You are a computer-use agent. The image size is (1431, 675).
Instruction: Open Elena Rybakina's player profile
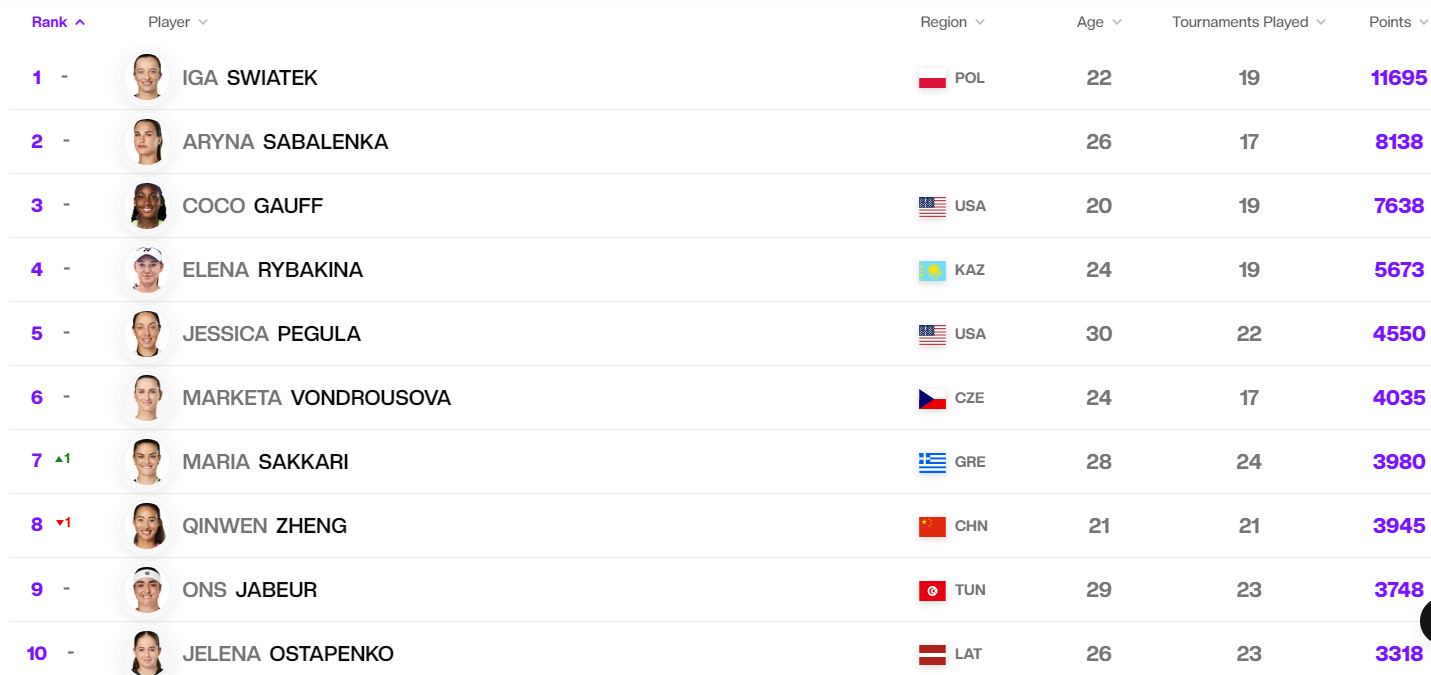tap(272, 270)
